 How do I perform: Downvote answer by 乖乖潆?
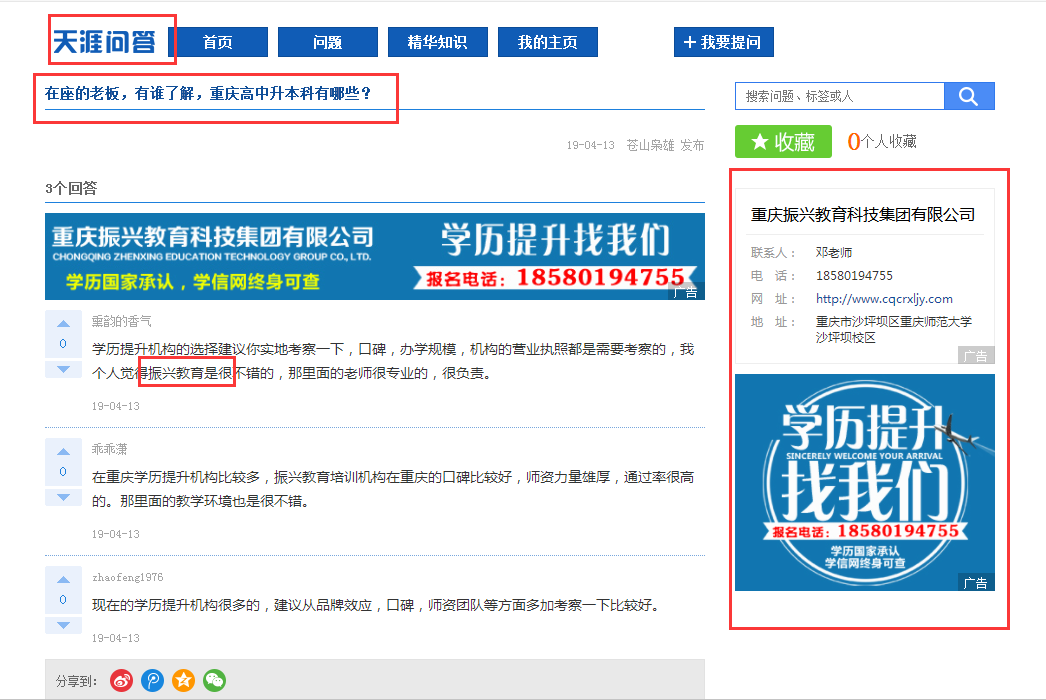coord(63,497)
